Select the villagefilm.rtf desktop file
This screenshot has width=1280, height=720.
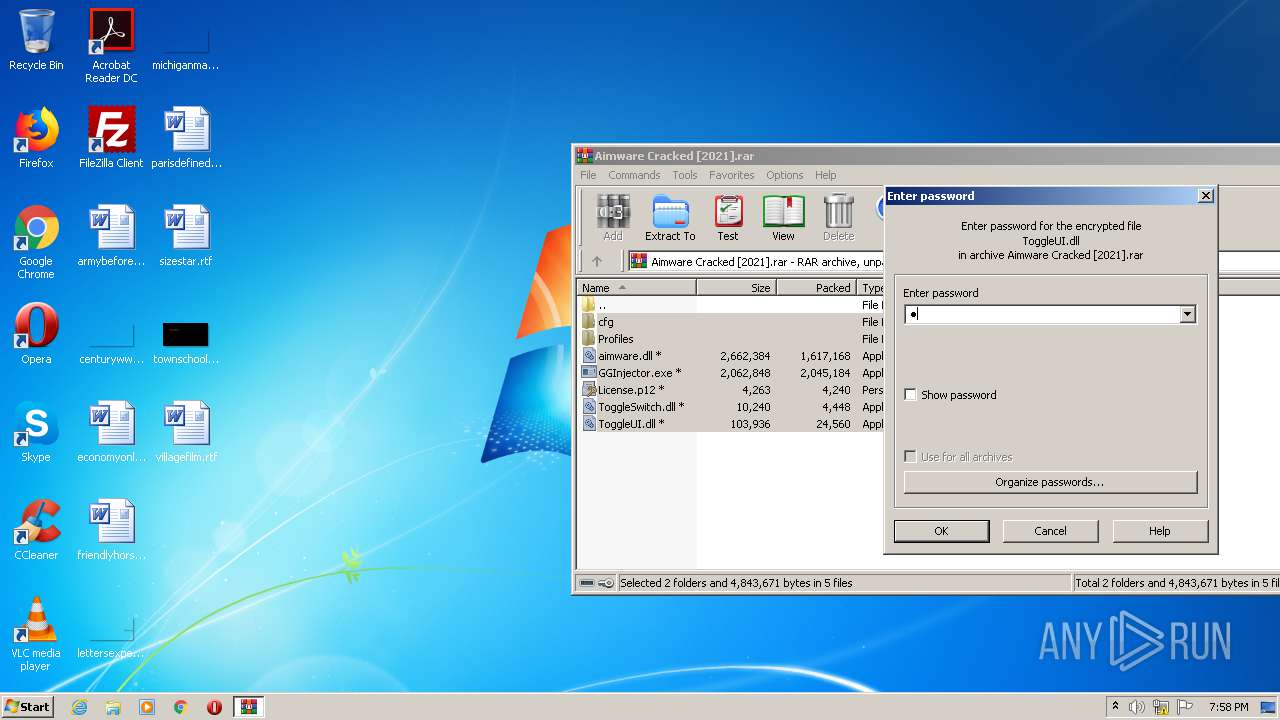tap(186, 432)
